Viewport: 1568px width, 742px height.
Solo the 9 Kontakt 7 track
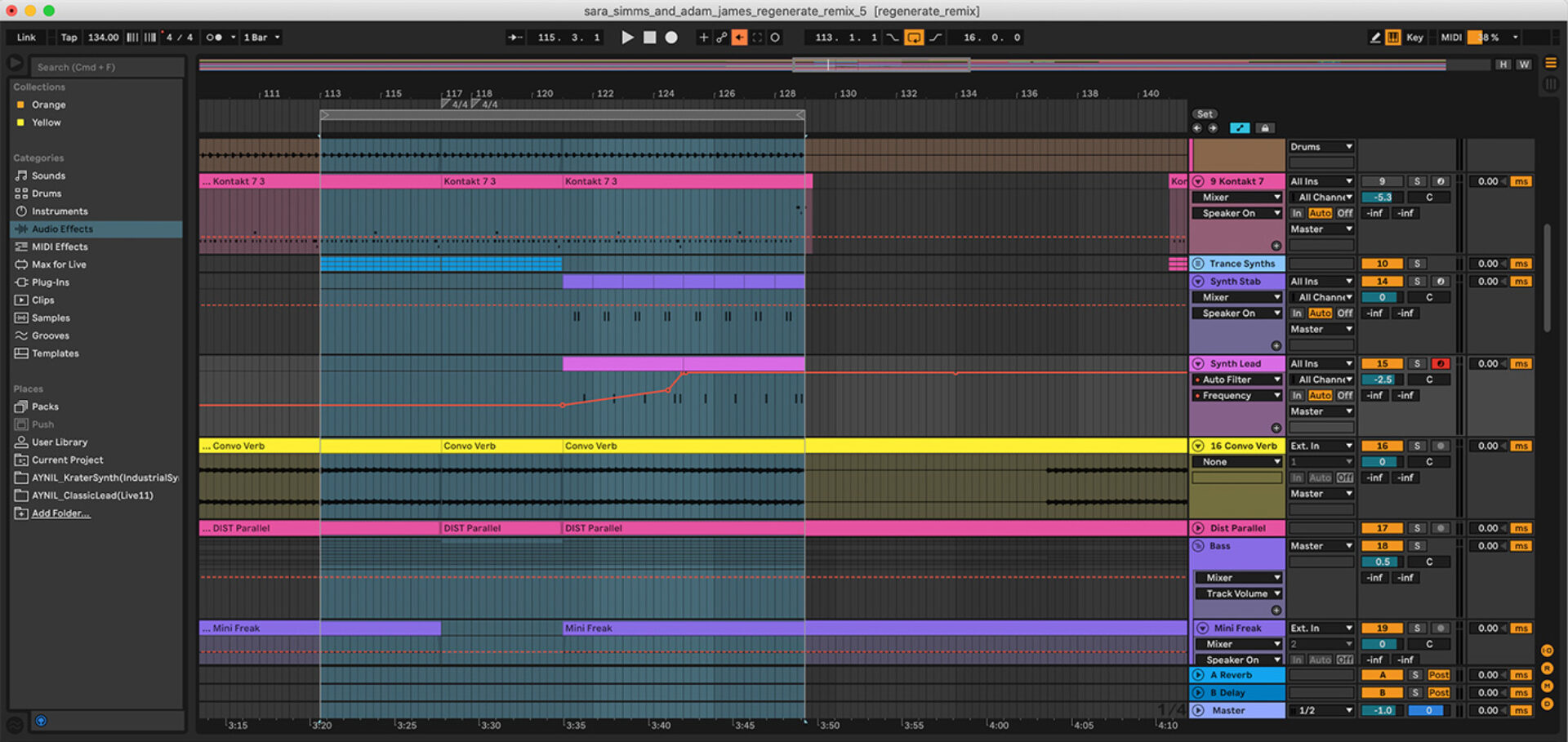[x=1417, y=181]
